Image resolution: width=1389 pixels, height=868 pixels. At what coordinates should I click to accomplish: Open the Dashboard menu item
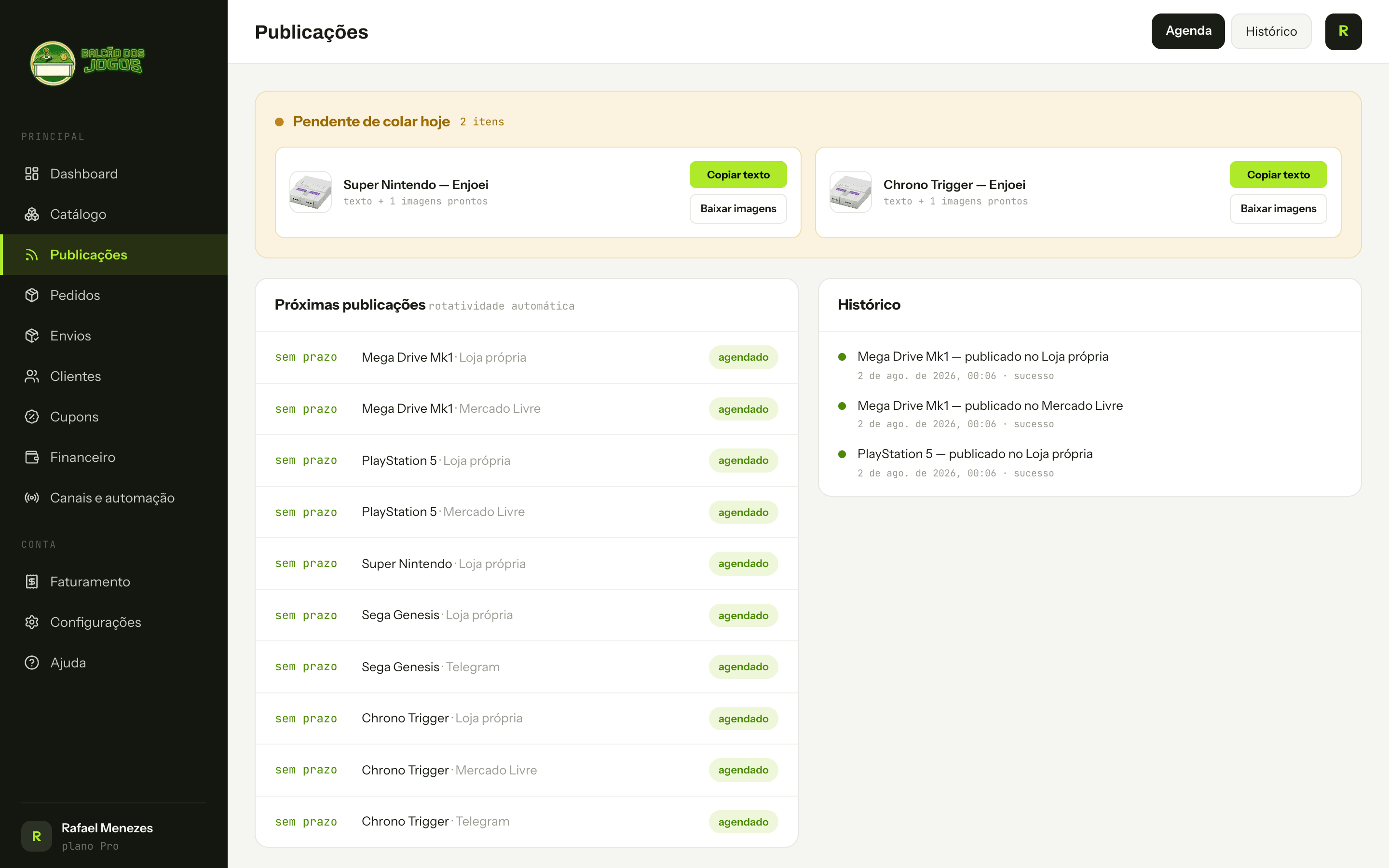point(114,174)
